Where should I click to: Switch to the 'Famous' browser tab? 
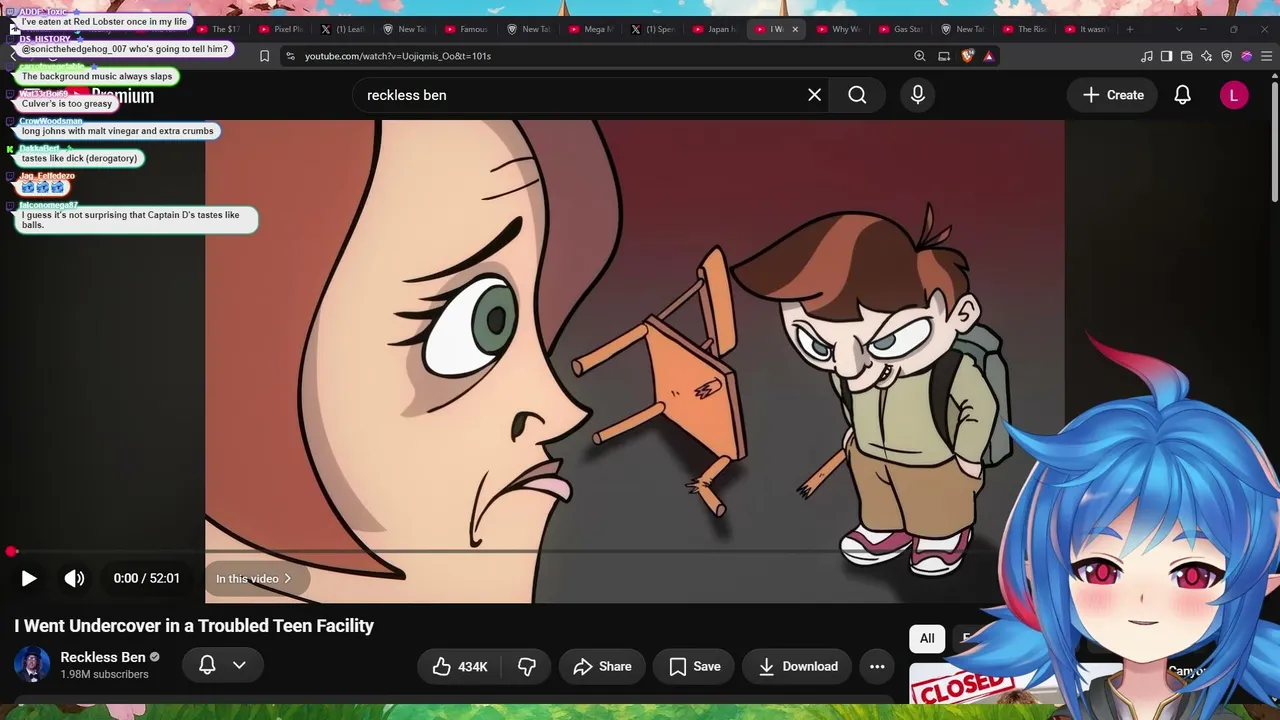click(466, 29)
